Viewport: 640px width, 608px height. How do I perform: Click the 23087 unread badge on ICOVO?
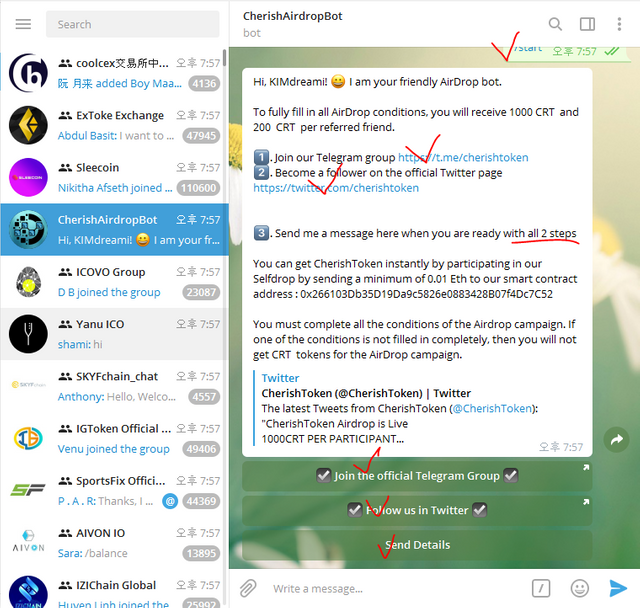point(201,293)
